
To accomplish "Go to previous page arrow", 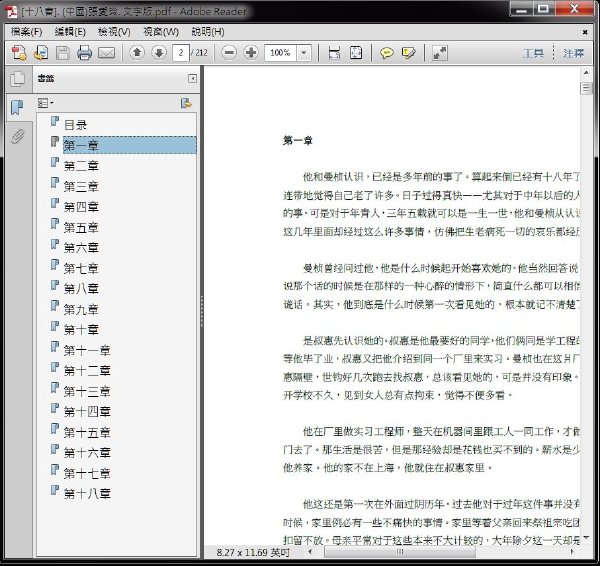I will tap(137, 52).
